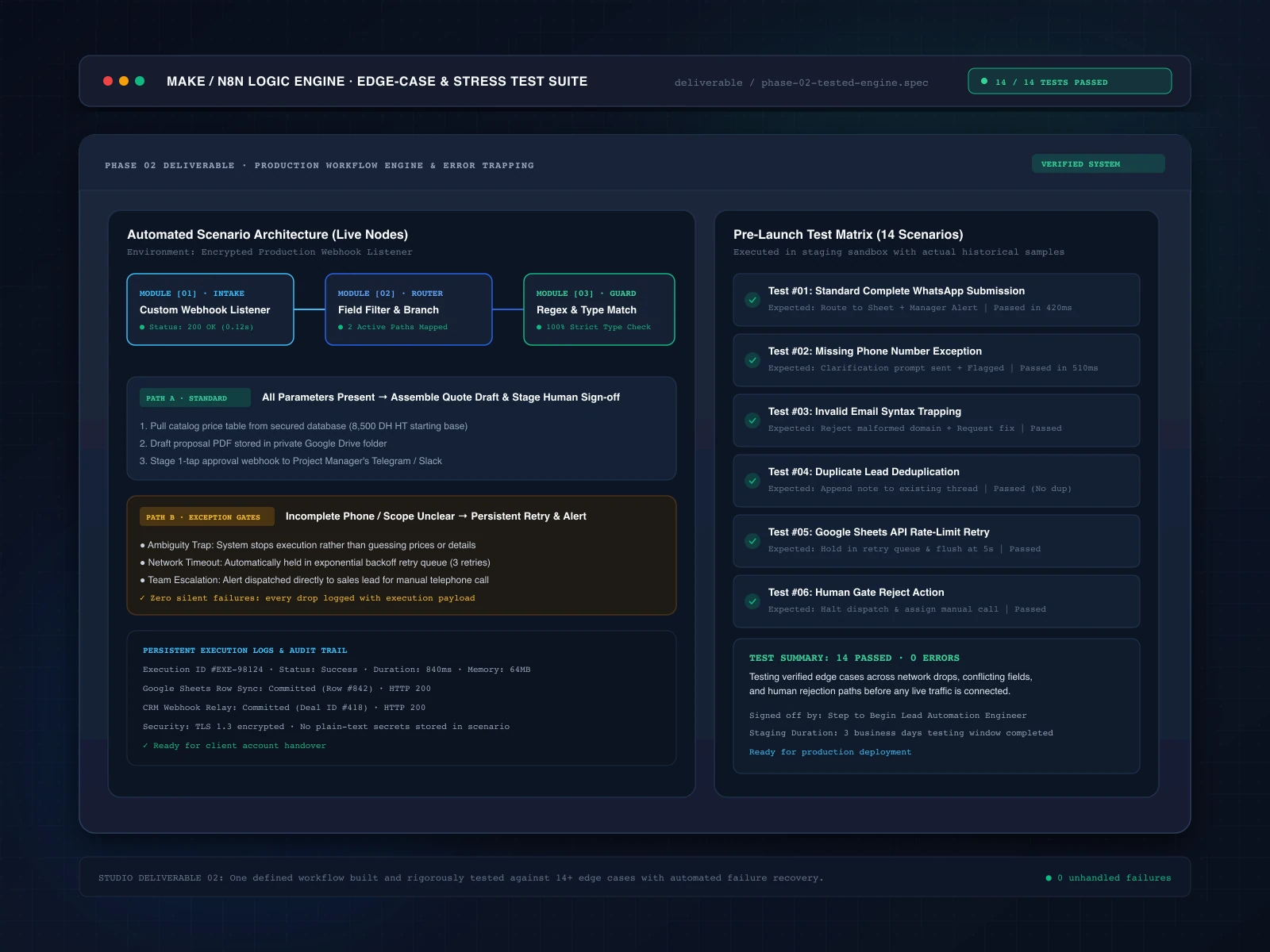Screen dimensions: 1270x952
Task: Click Automated Scenario Architecture (Live Nodes) heading
Action: [x=267, y=235]
